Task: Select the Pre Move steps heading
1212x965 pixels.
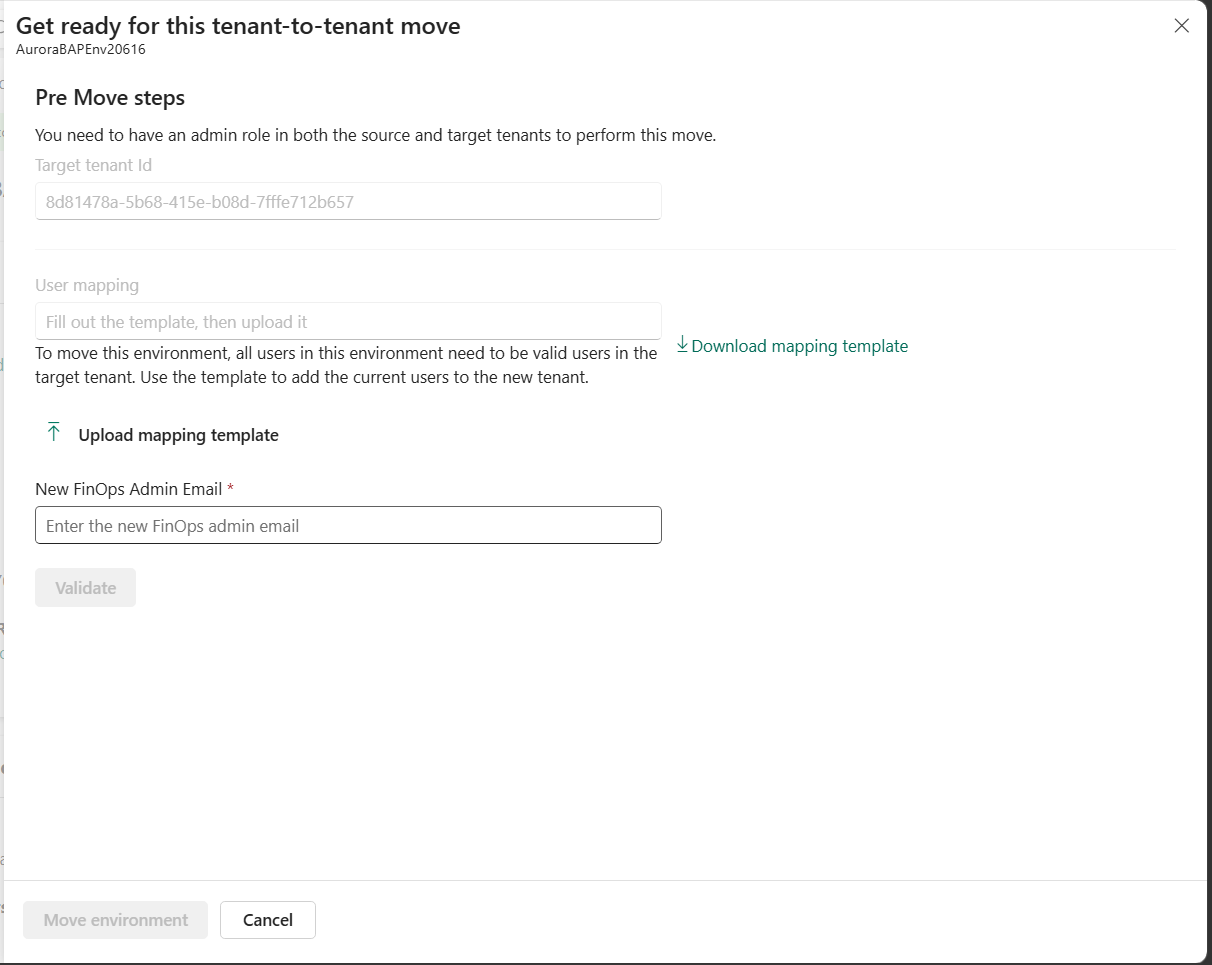Action: (110, 98)
